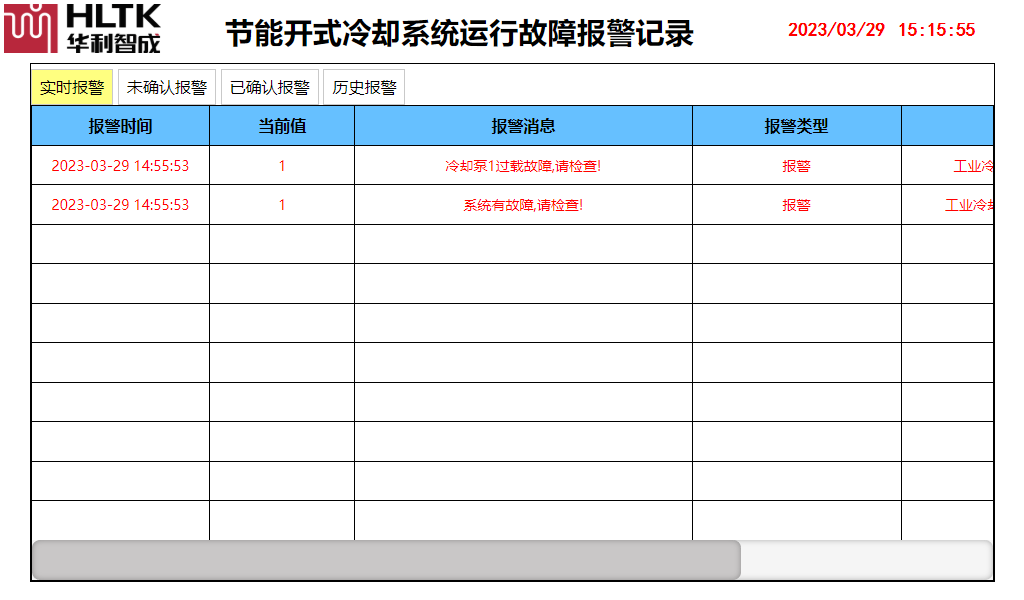Show the 历史报警 tab
Viewport: 1024px width, 600px height.
tap(364, 87)
